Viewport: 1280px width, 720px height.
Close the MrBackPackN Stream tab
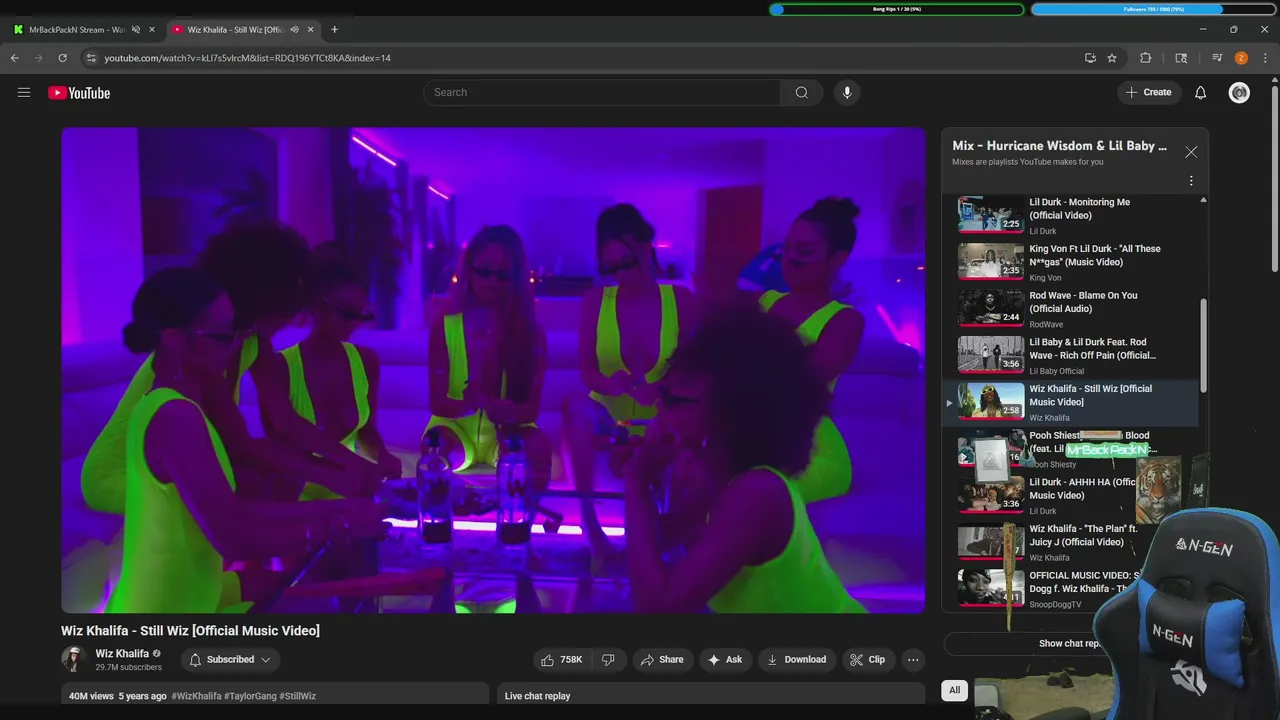pos(152,29)
